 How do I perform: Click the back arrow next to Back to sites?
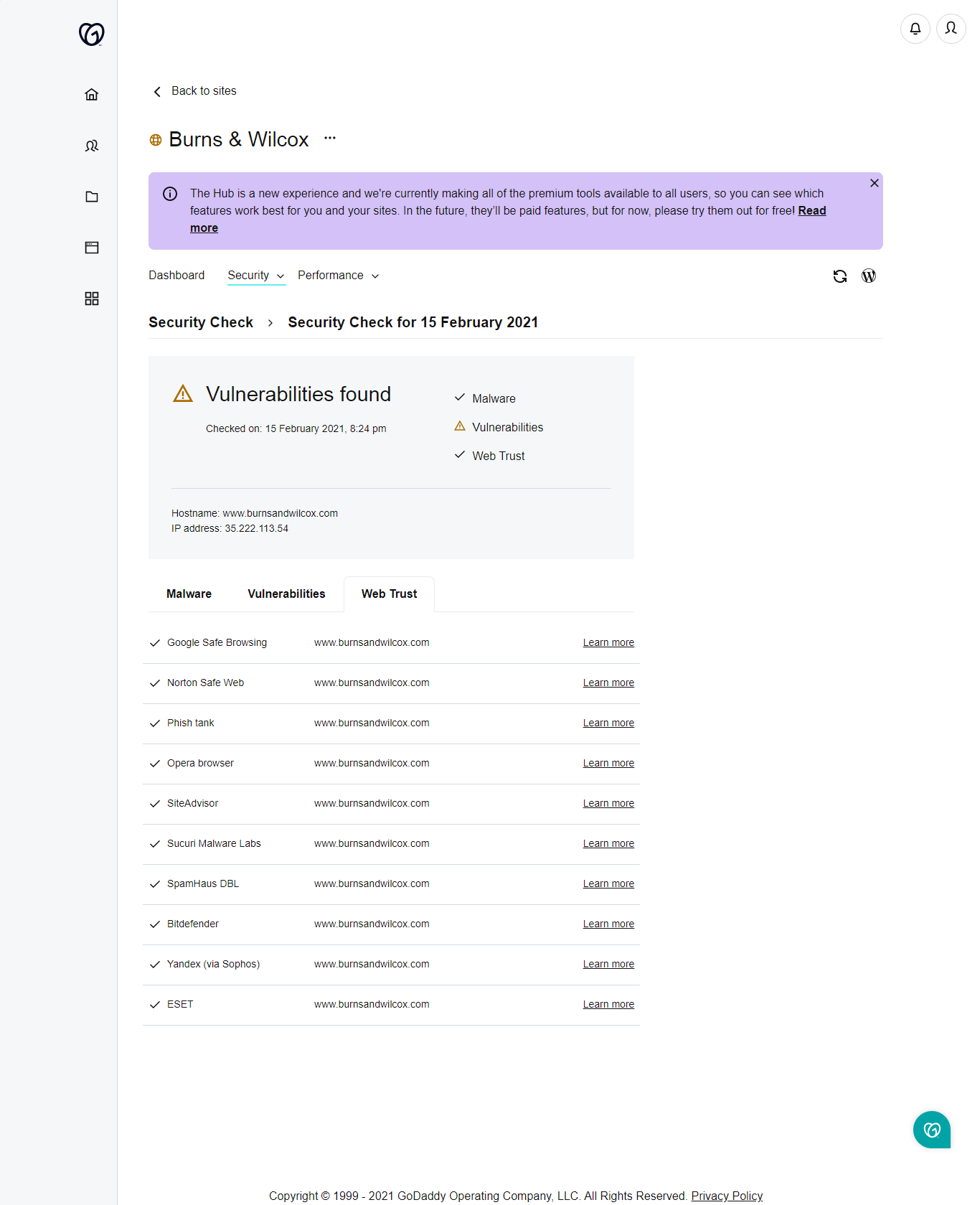pos(157,92)
